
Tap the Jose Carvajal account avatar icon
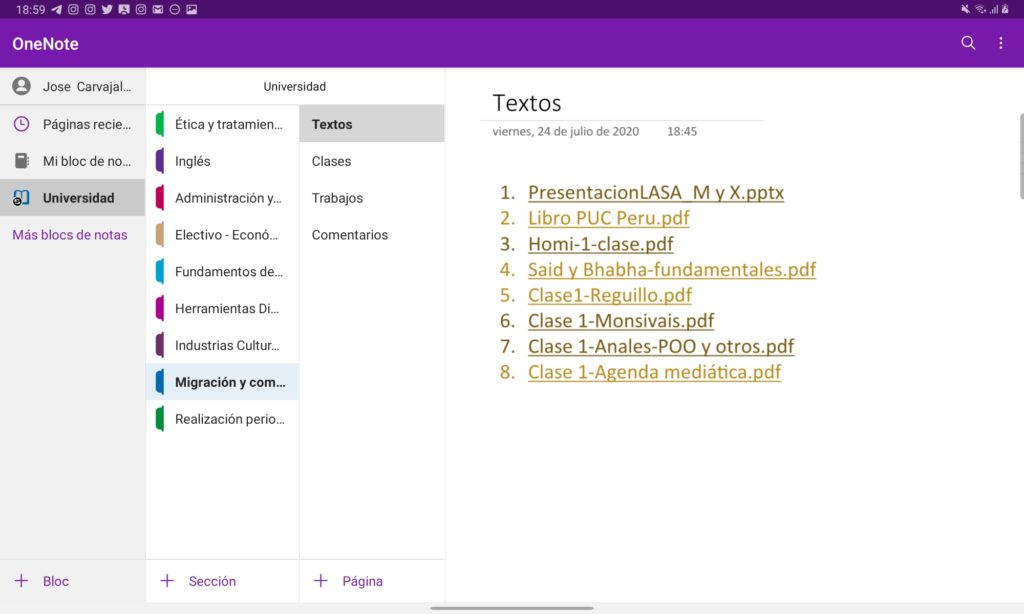pos(22,86)
